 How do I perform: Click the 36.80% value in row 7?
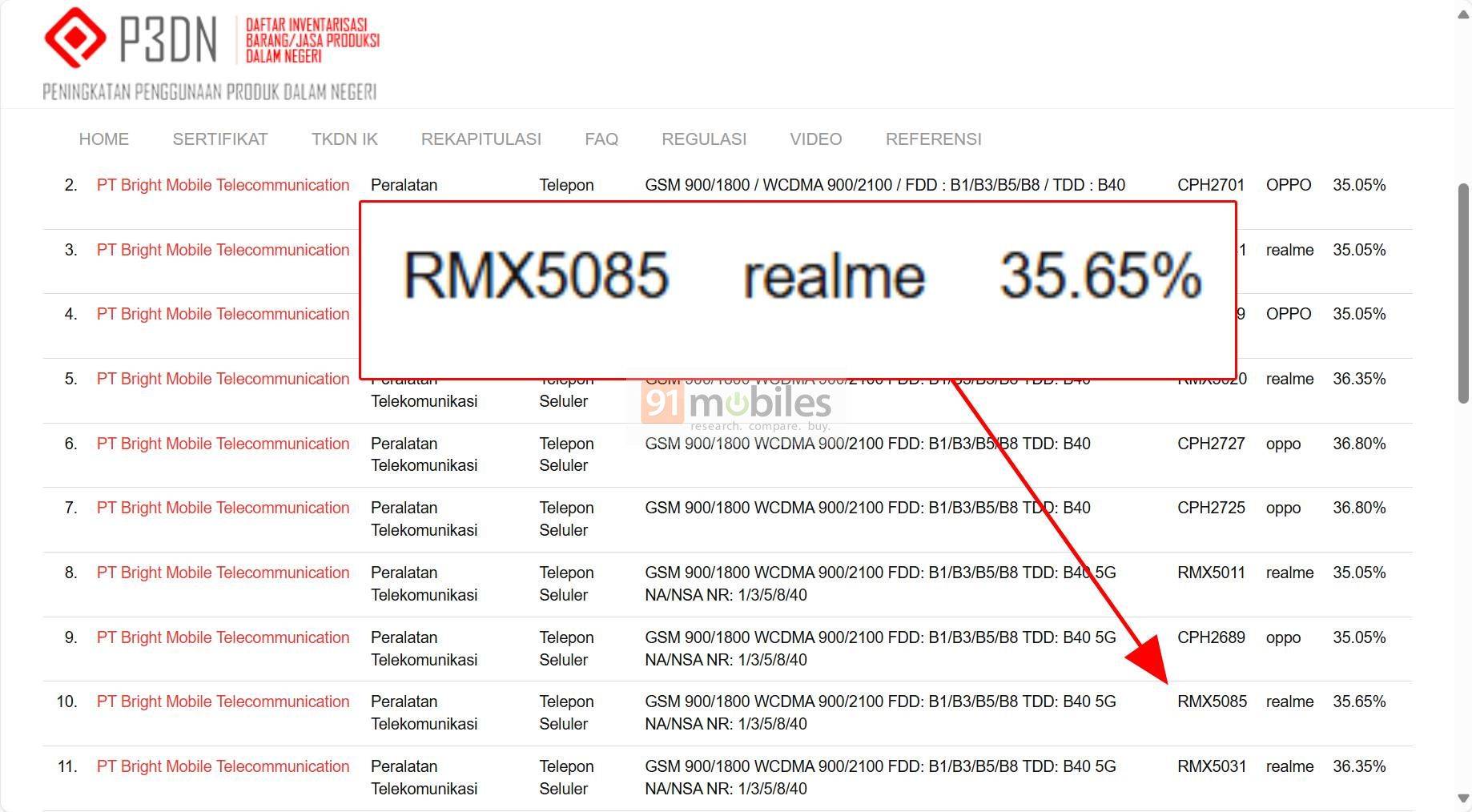pos(1359,508)
